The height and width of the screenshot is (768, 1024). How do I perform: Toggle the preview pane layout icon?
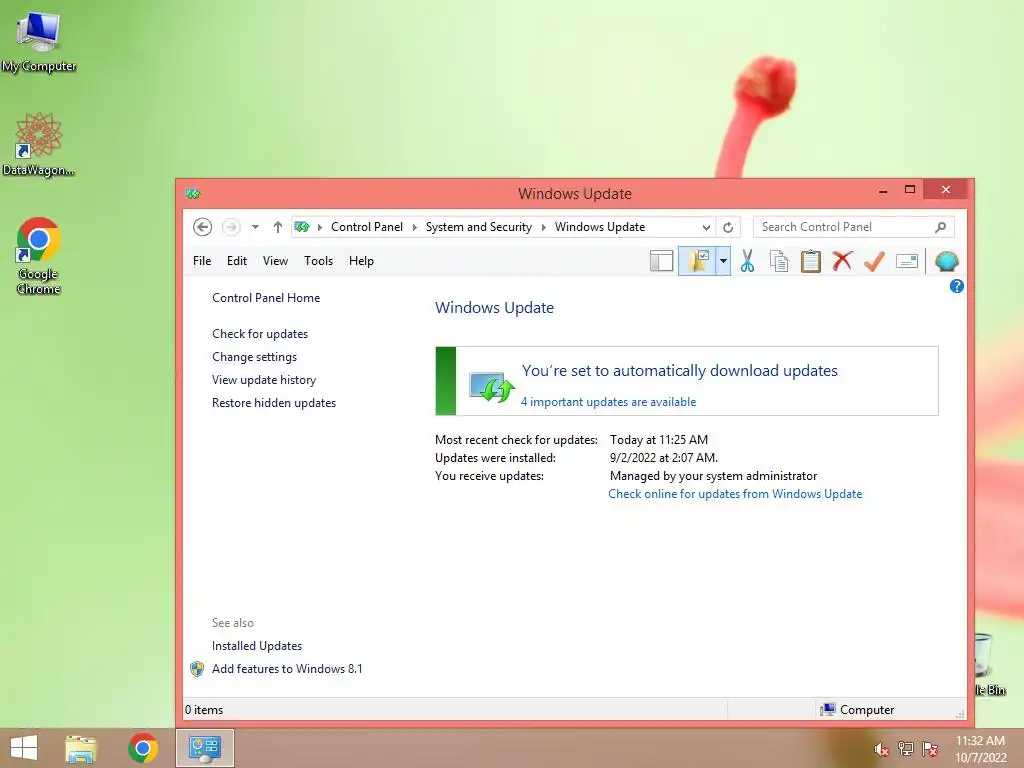[x=661, y=261]
